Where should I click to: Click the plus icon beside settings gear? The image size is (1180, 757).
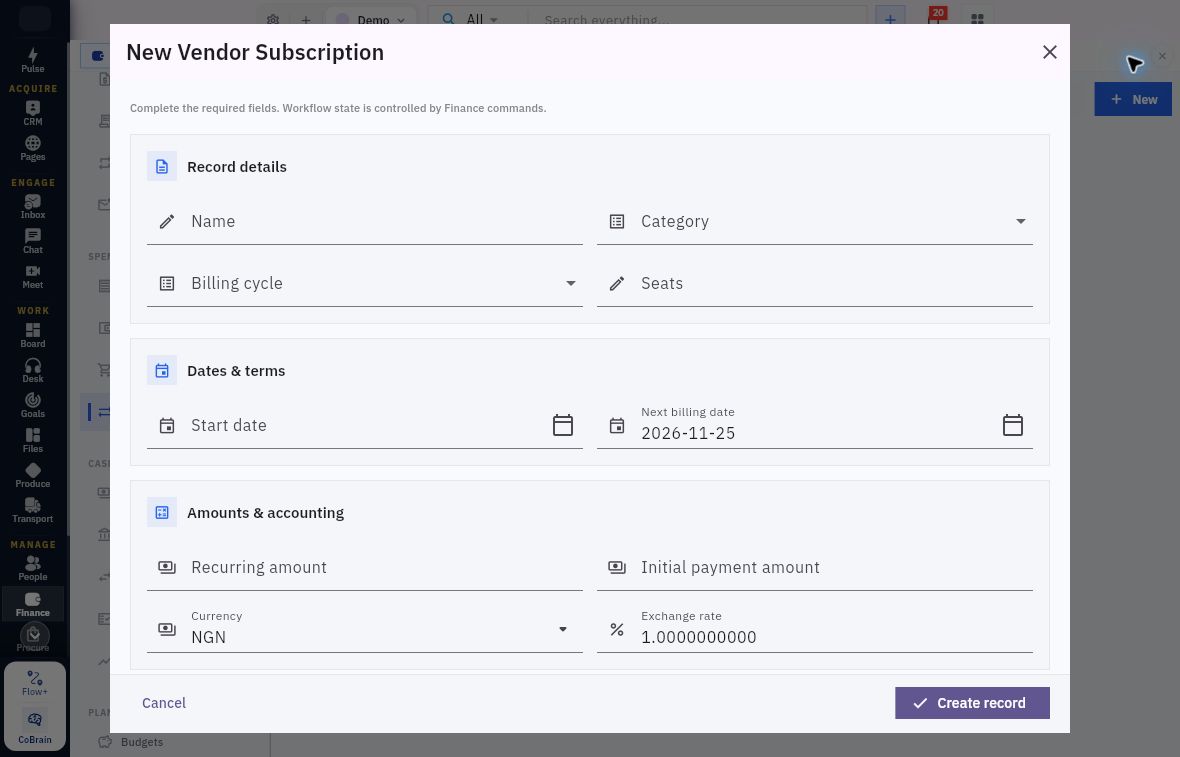(306, 20)
